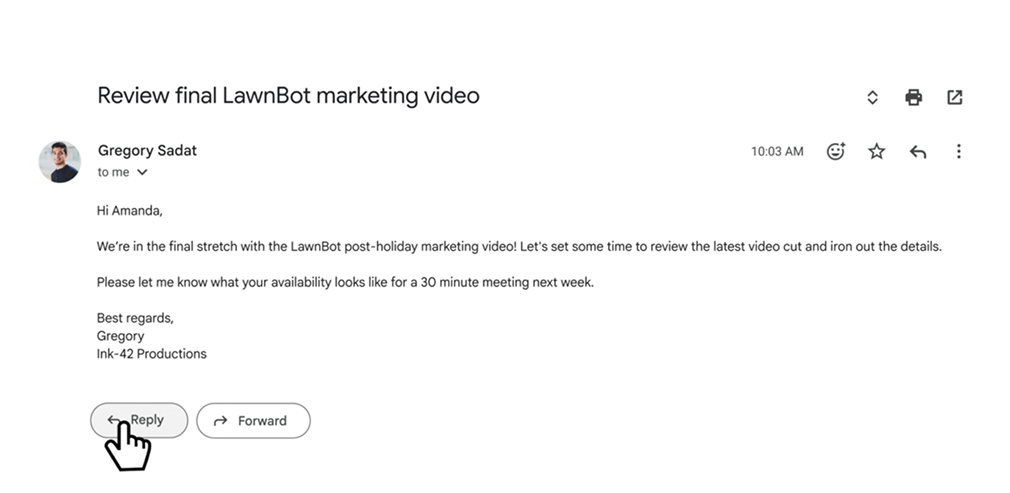Star the message from Gregory Sadat
Screen dimensions: 1010x493
coord(876,151)
